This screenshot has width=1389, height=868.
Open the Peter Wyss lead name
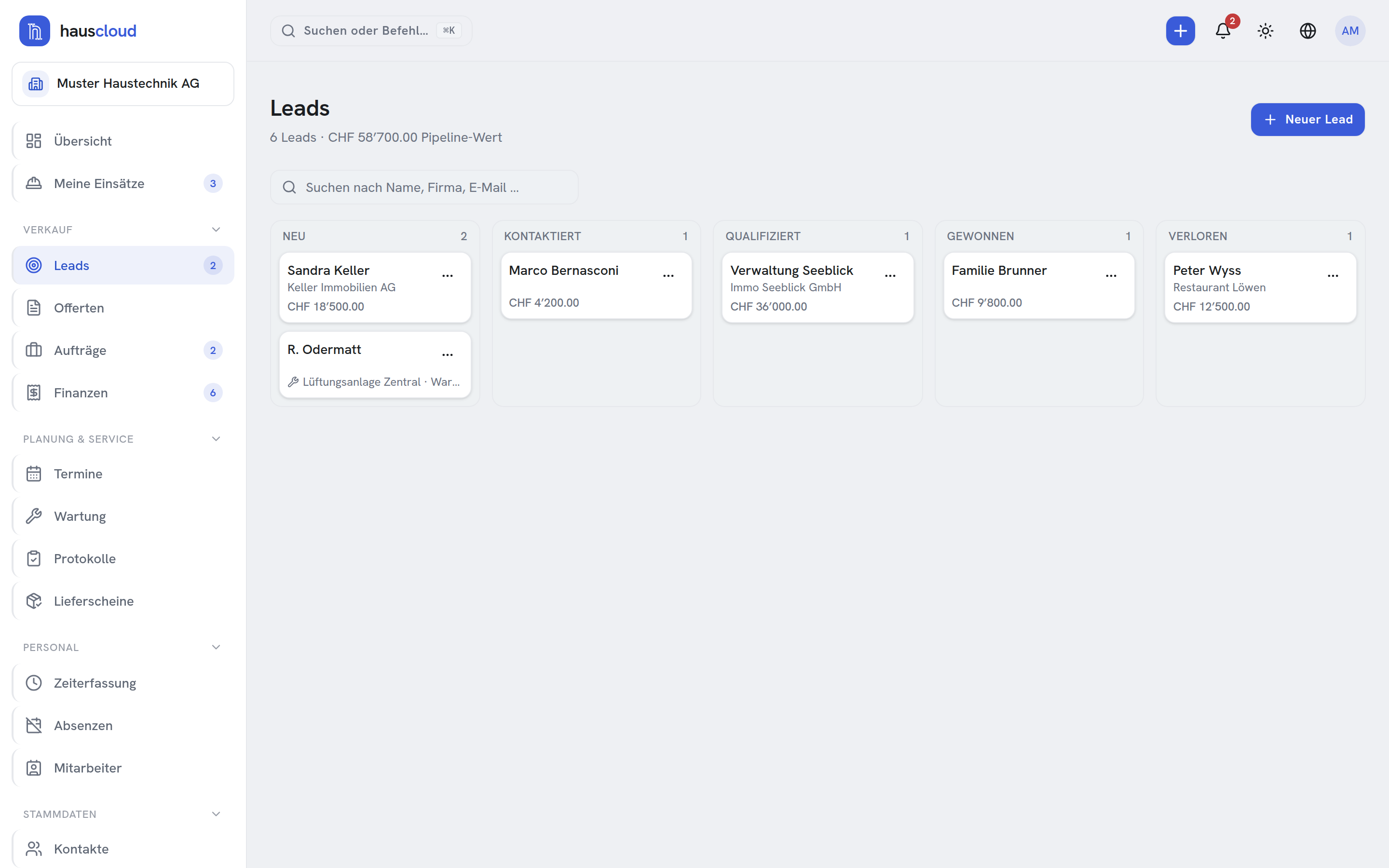point(1207,271)
